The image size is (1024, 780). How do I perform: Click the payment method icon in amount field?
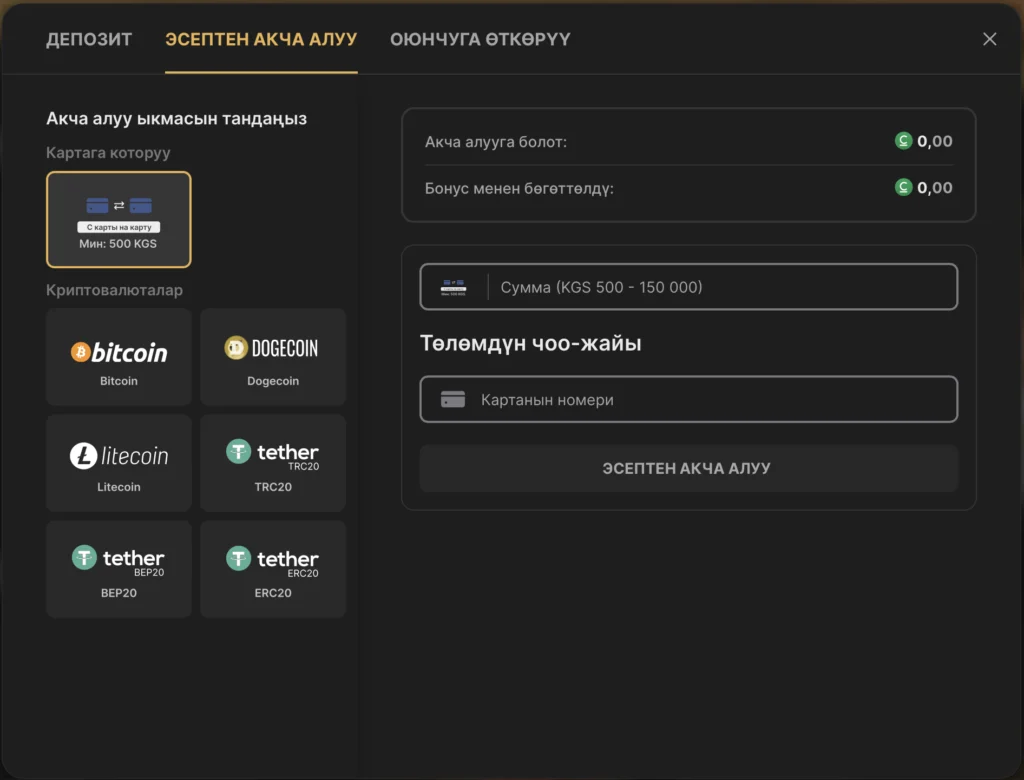tap(453, 287)
